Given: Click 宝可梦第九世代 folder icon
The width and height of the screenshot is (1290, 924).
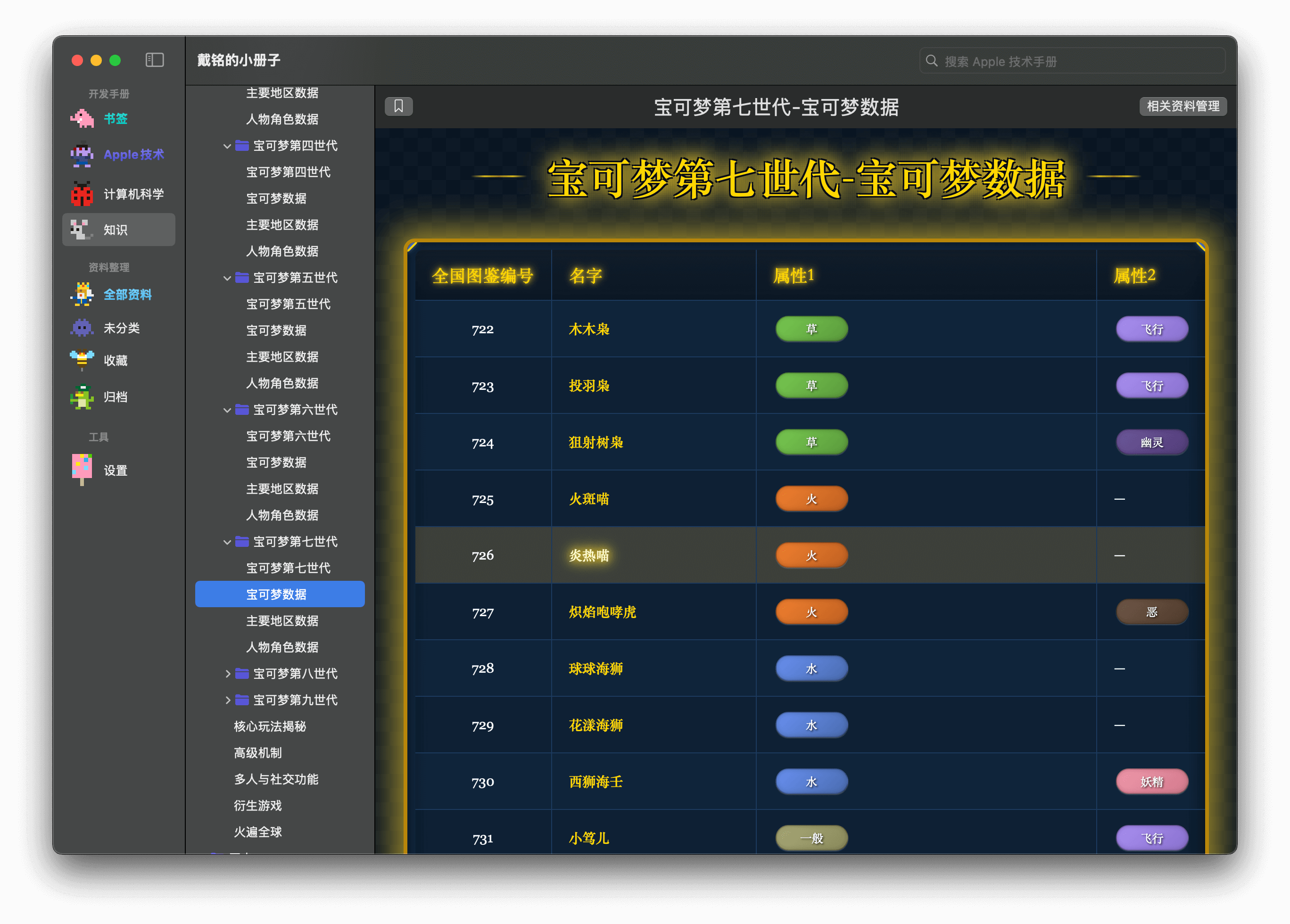Looking at the screenshot, I should coord(242,700).
